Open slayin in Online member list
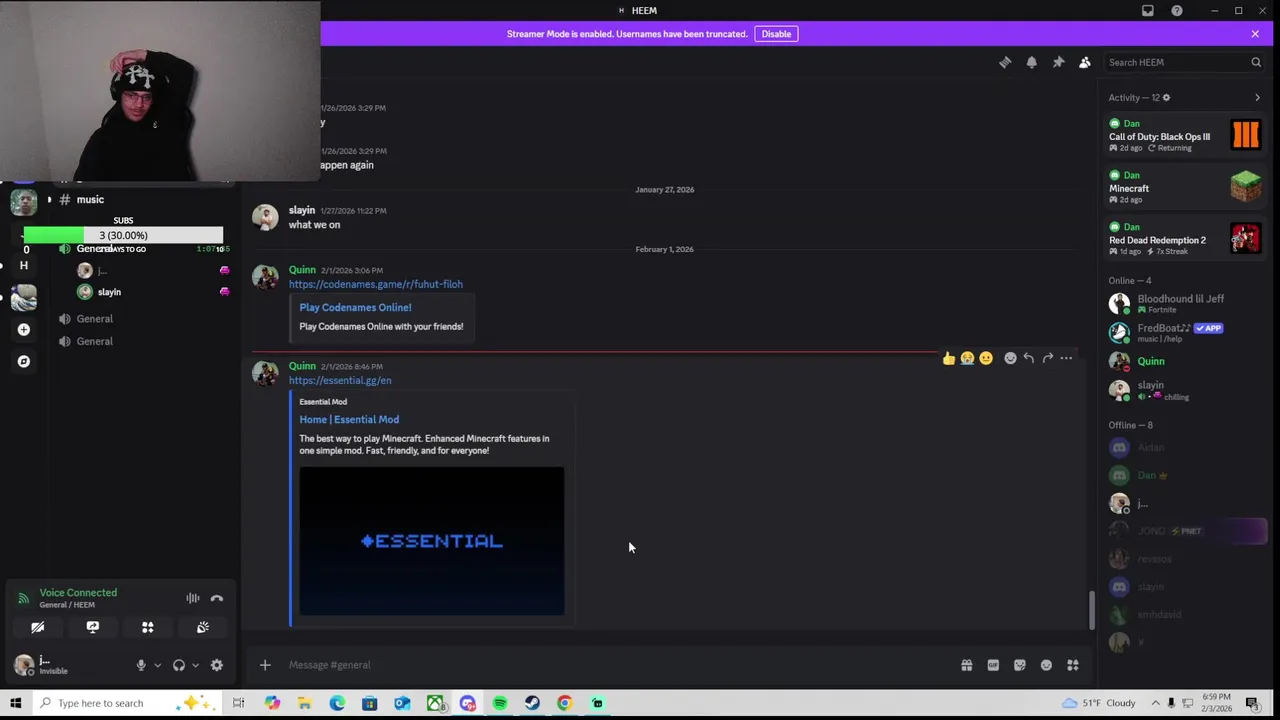Screen dimensions: 1280x720 (1185, 390)
